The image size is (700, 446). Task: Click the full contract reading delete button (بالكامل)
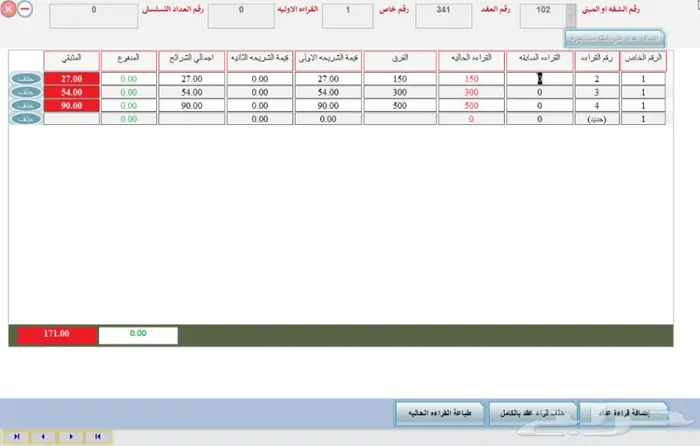tap(532, 413)
